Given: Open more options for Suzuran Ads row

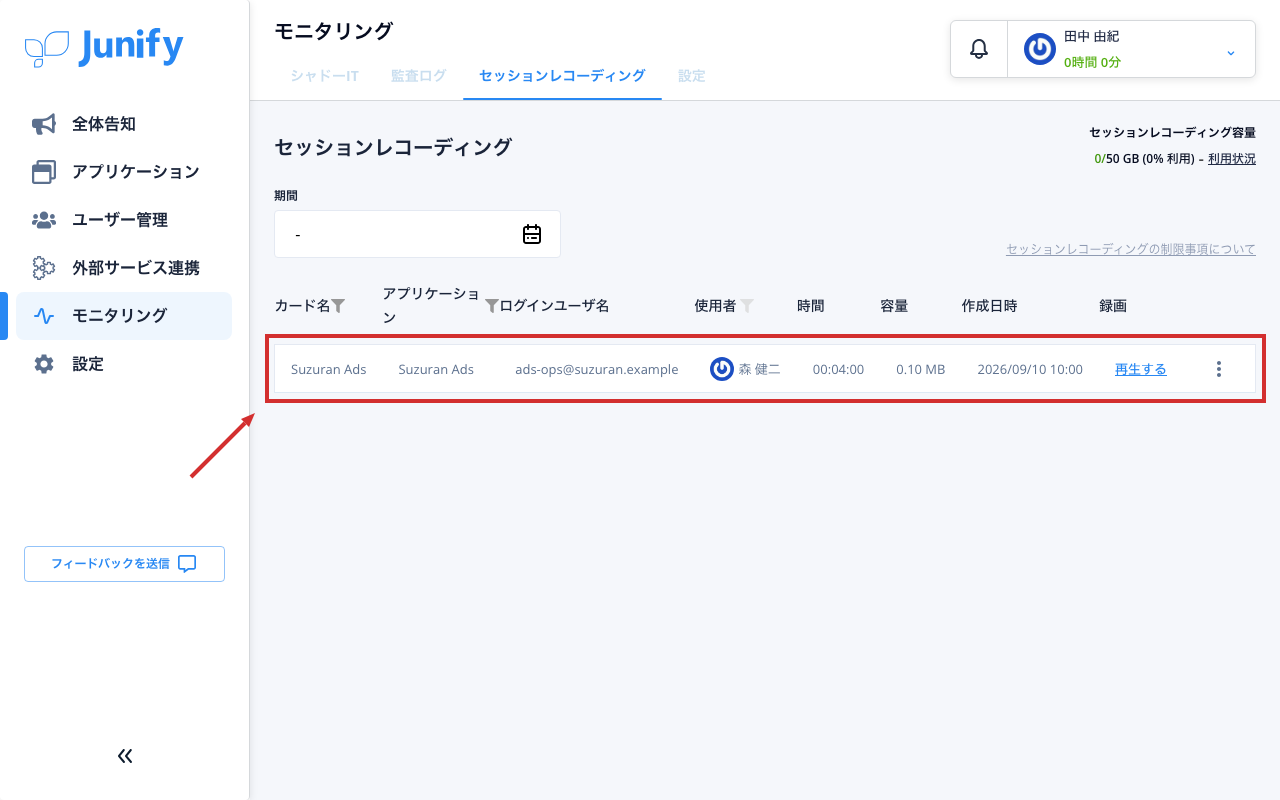Looking at the screenshot, I should (x=1218, y=369).
